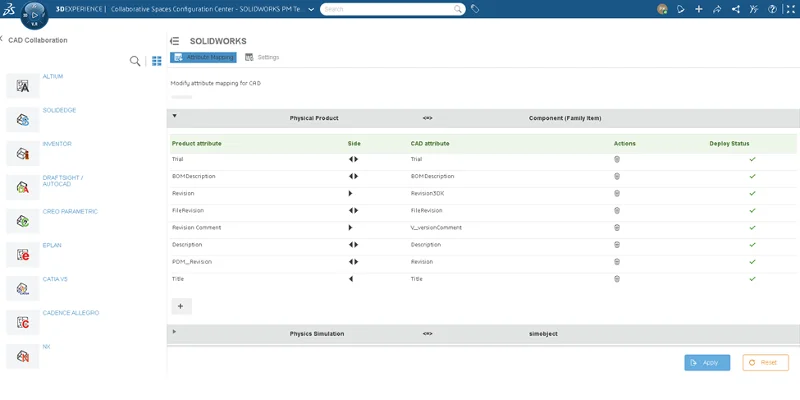This screenshot has height=400, width=800.
Task: Toggle sync direction for BOMDescription row
Action: pyautogui.click(x=353, y=176)
